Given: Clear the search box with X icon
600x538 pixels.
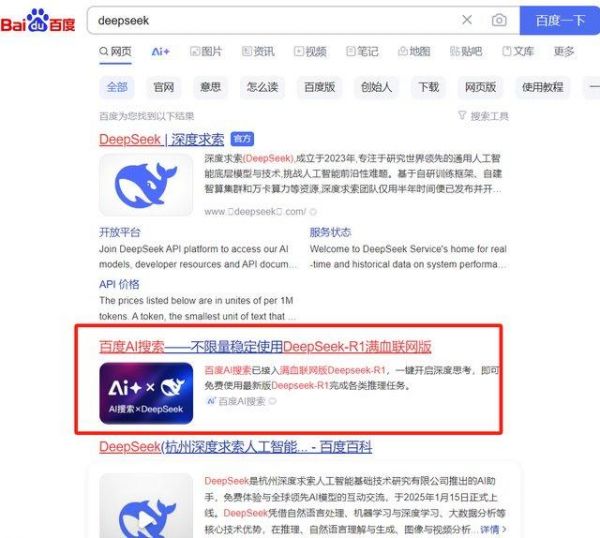Looking at the screenshot, I should tap(467, 20).
